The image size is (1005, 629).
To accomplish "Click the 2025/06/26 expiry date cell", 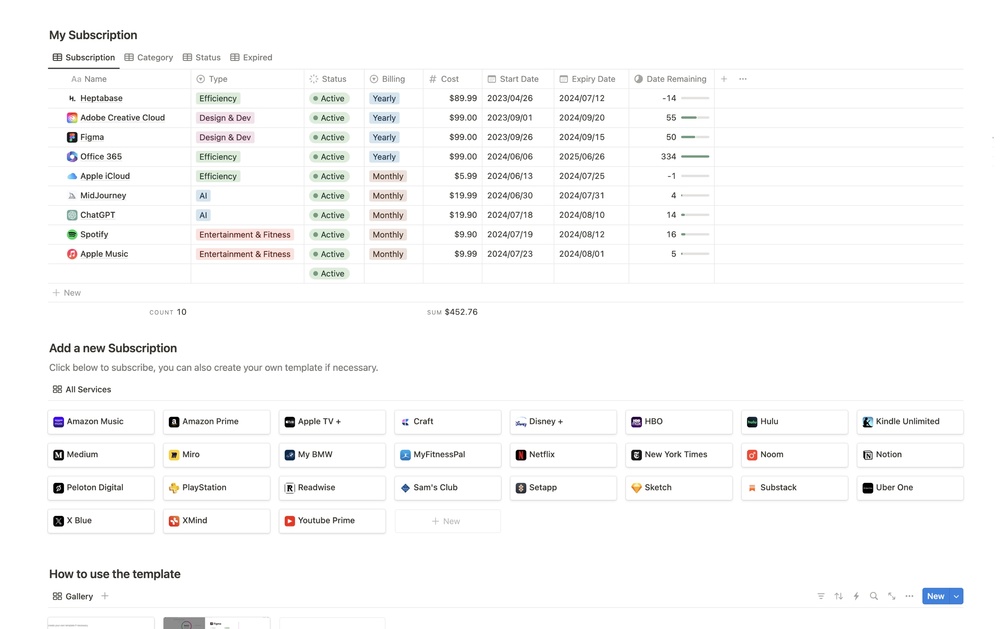I will (591, 156).
